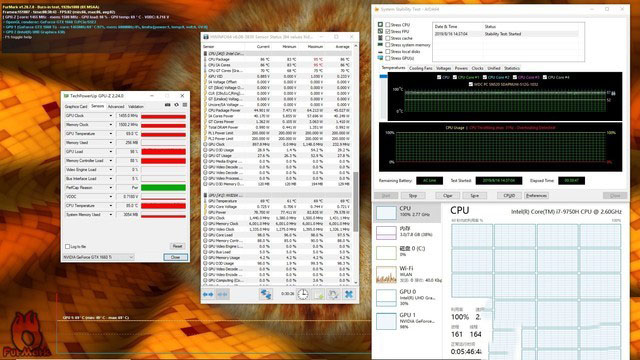Screen dimensions: 640x360
Task: Click AIDA64 system memory module icon
Action: (380, 44)
